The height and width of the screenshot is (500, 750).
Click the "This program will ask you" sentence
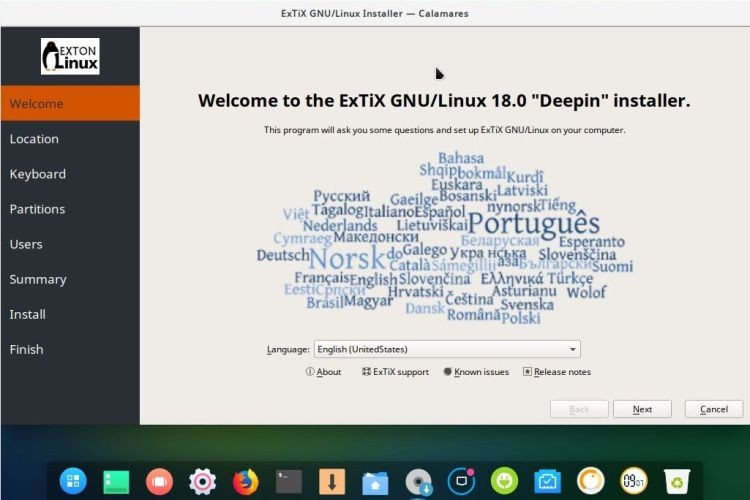(444, 130)
